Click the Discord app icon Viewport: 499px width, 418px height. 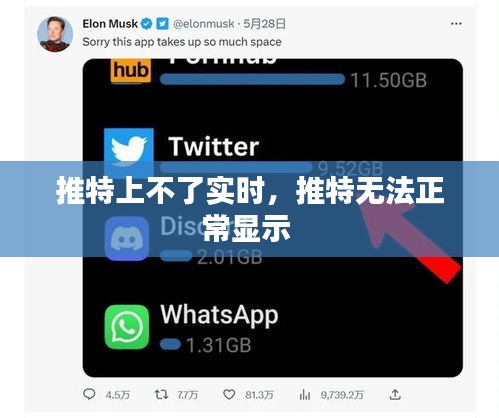click(127, 238)
